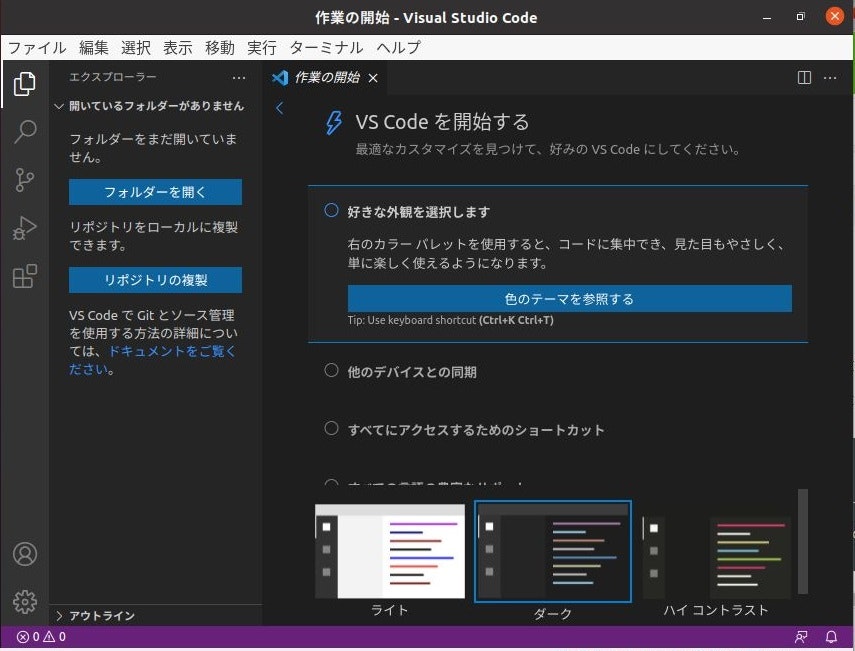The height and width of the screenshot is (651, 855).
Task: Choose the ダーク theme thumbnail
Action: [553, 551]
